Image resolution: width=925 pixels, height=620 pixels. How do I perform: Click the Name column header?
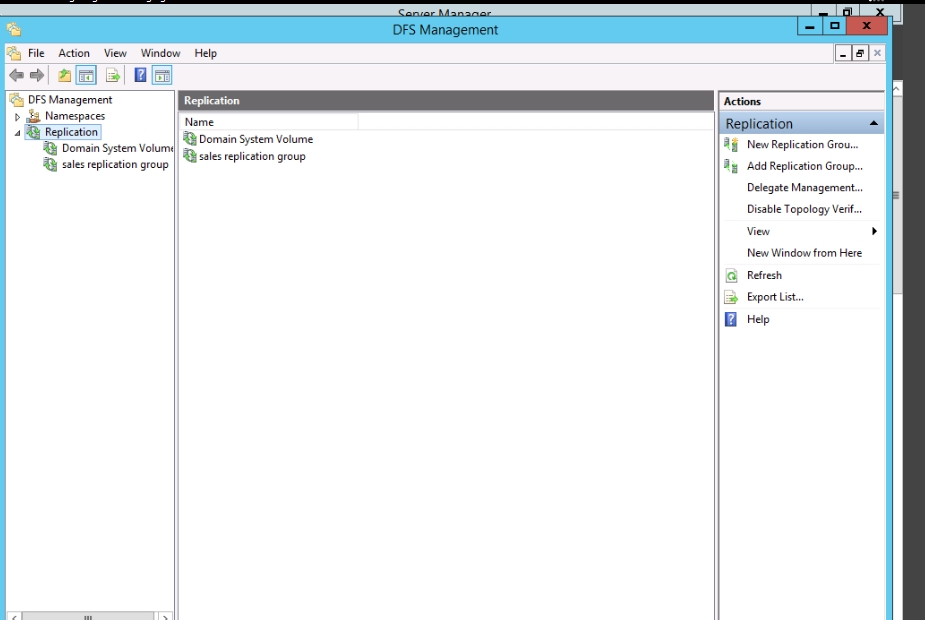(x=268, y=122)
